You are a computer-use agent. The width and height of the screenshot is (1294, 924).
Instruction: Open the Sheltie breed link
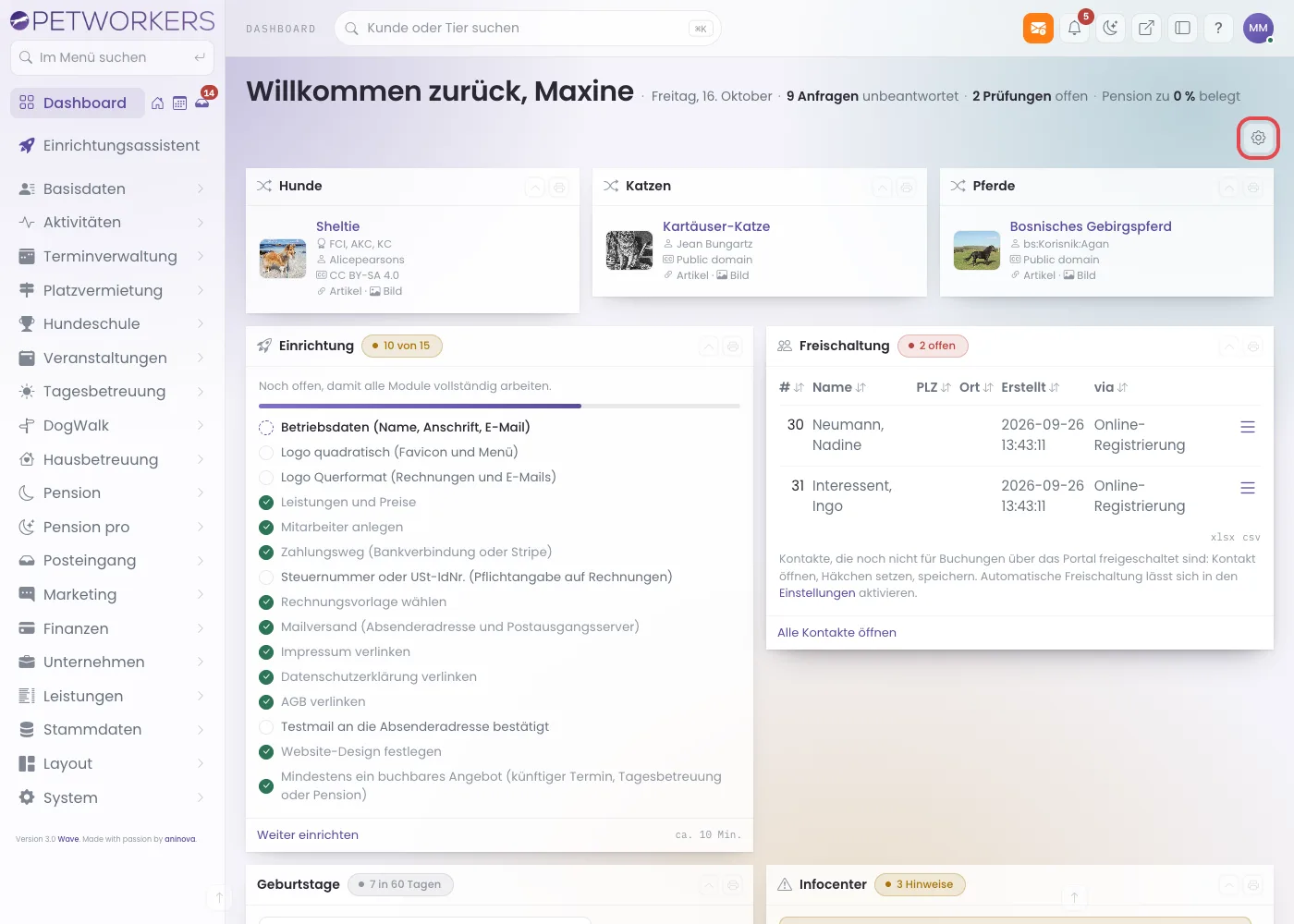[x=337, y=226]
